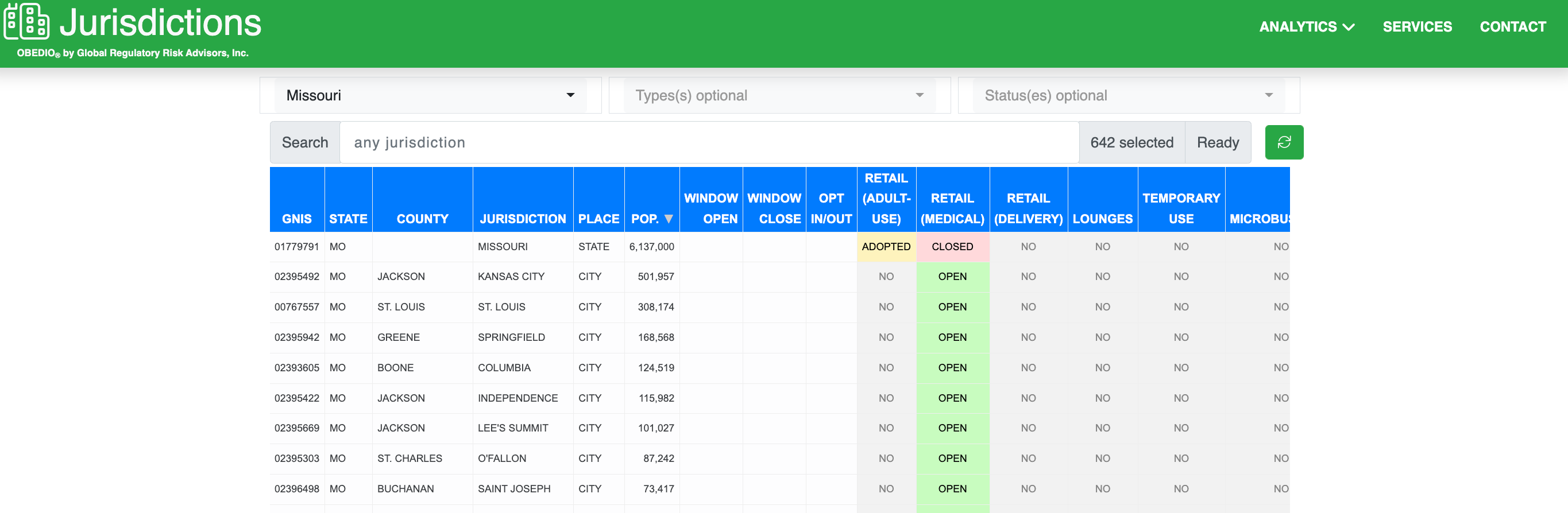Open the Analytics menu
This screenshot has height=513, width=1568.
click(1307, 27)
